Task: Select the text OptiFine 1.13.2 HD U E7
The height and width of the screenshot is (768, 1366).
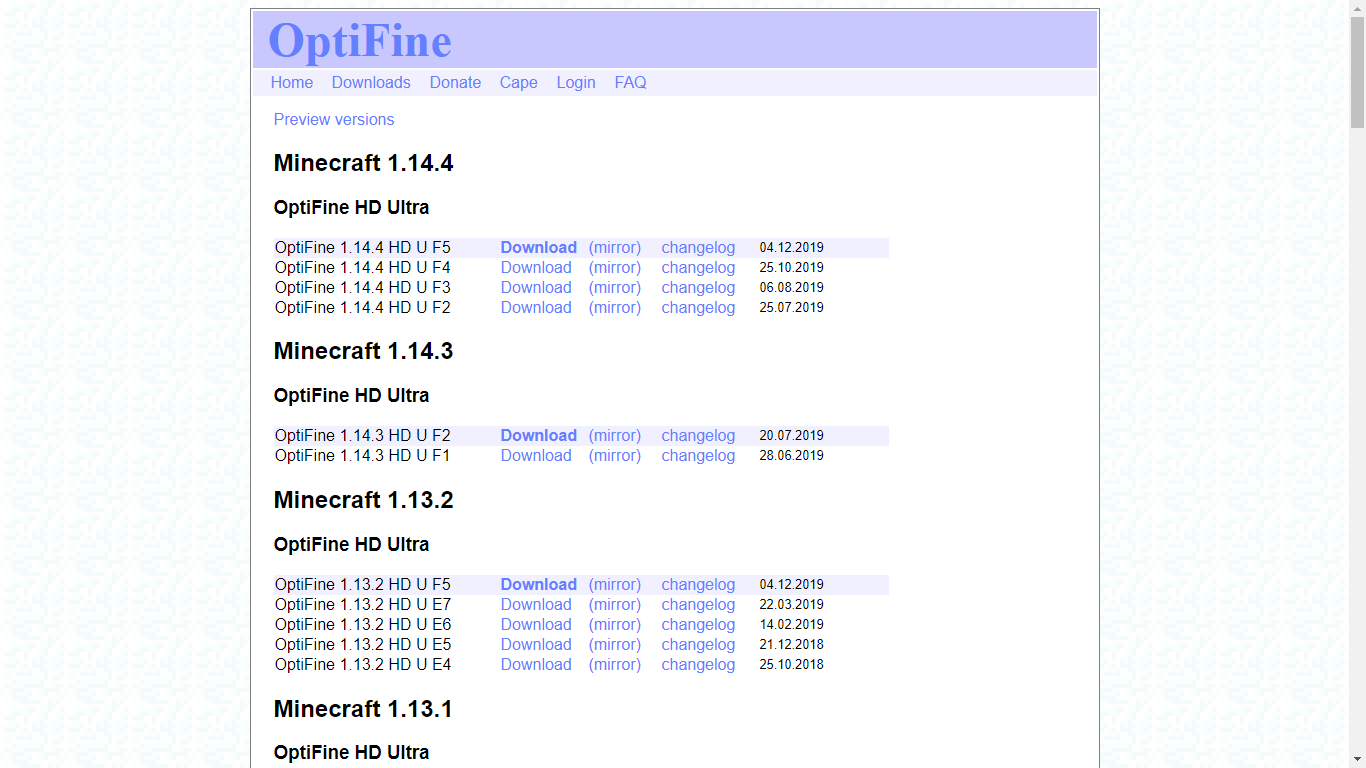Action: 363,605
